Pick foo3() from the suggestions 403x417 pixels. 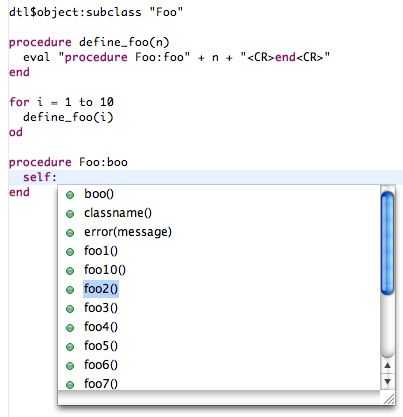[101, 308]
